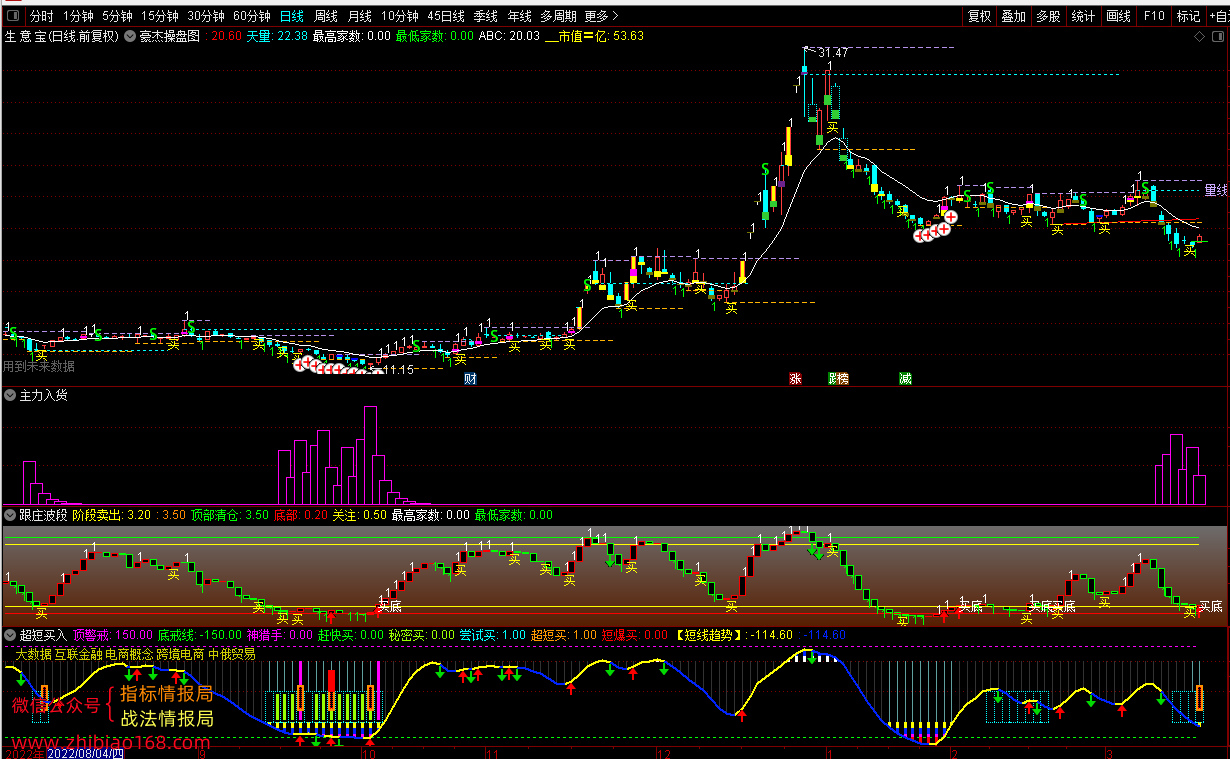
Task: Click the 复权 button
Action: coord(979,16)
